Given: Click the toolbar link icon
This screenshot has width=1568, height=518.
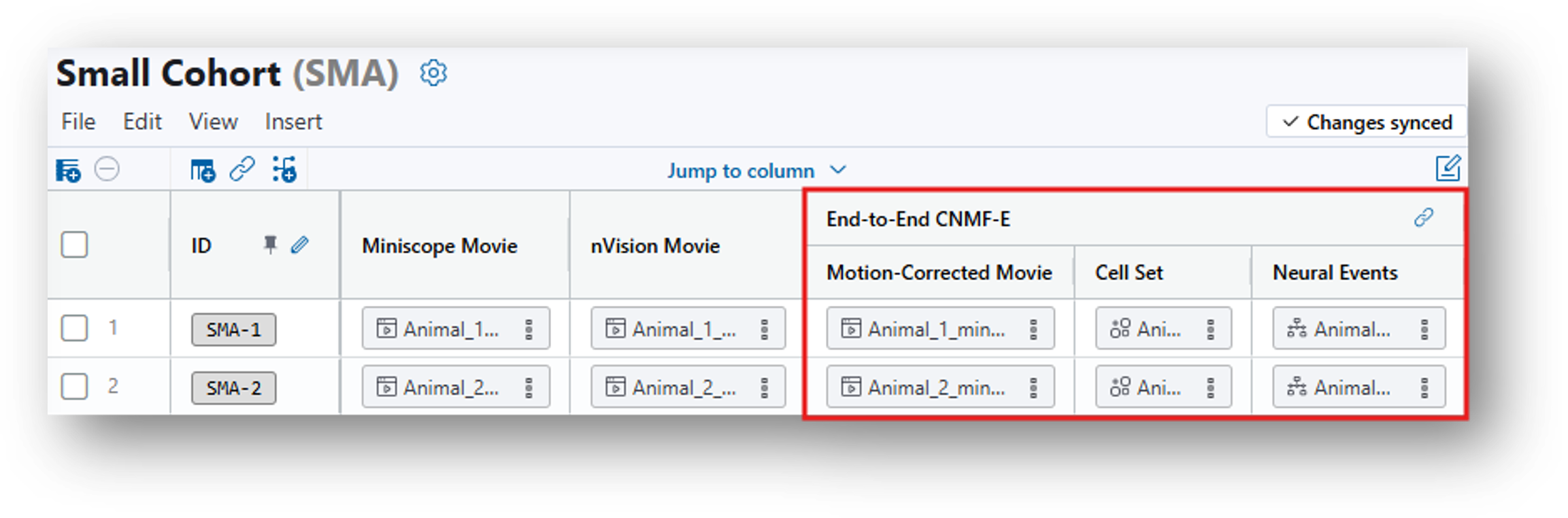Looking at the screenshot, I should pos(242,169).
